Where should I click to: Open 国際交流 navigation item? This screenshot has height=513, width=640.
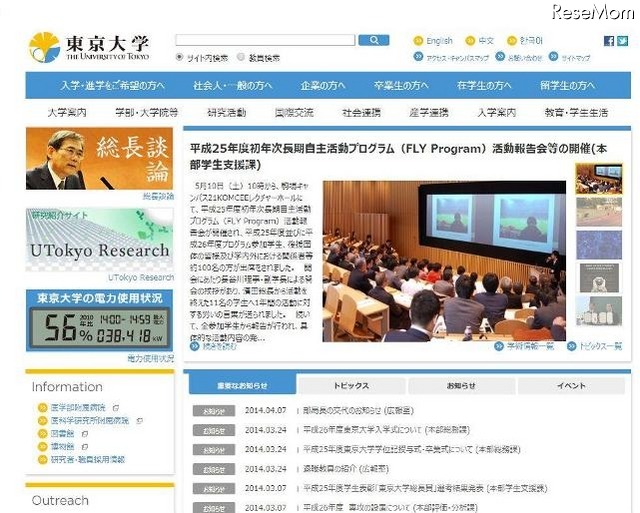294,113
